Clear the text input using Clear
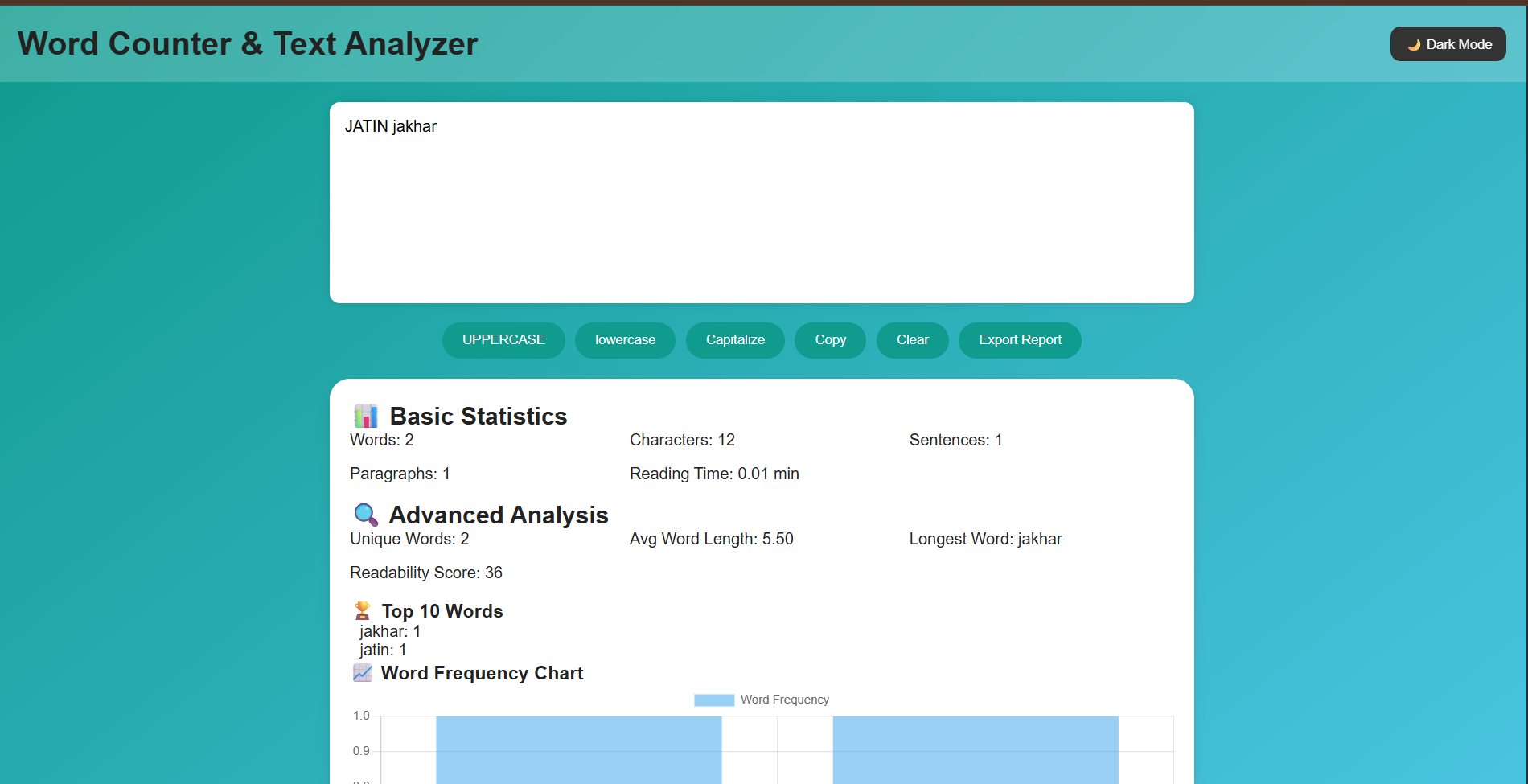Screen dimensions: 1528x784 (912, 340)
